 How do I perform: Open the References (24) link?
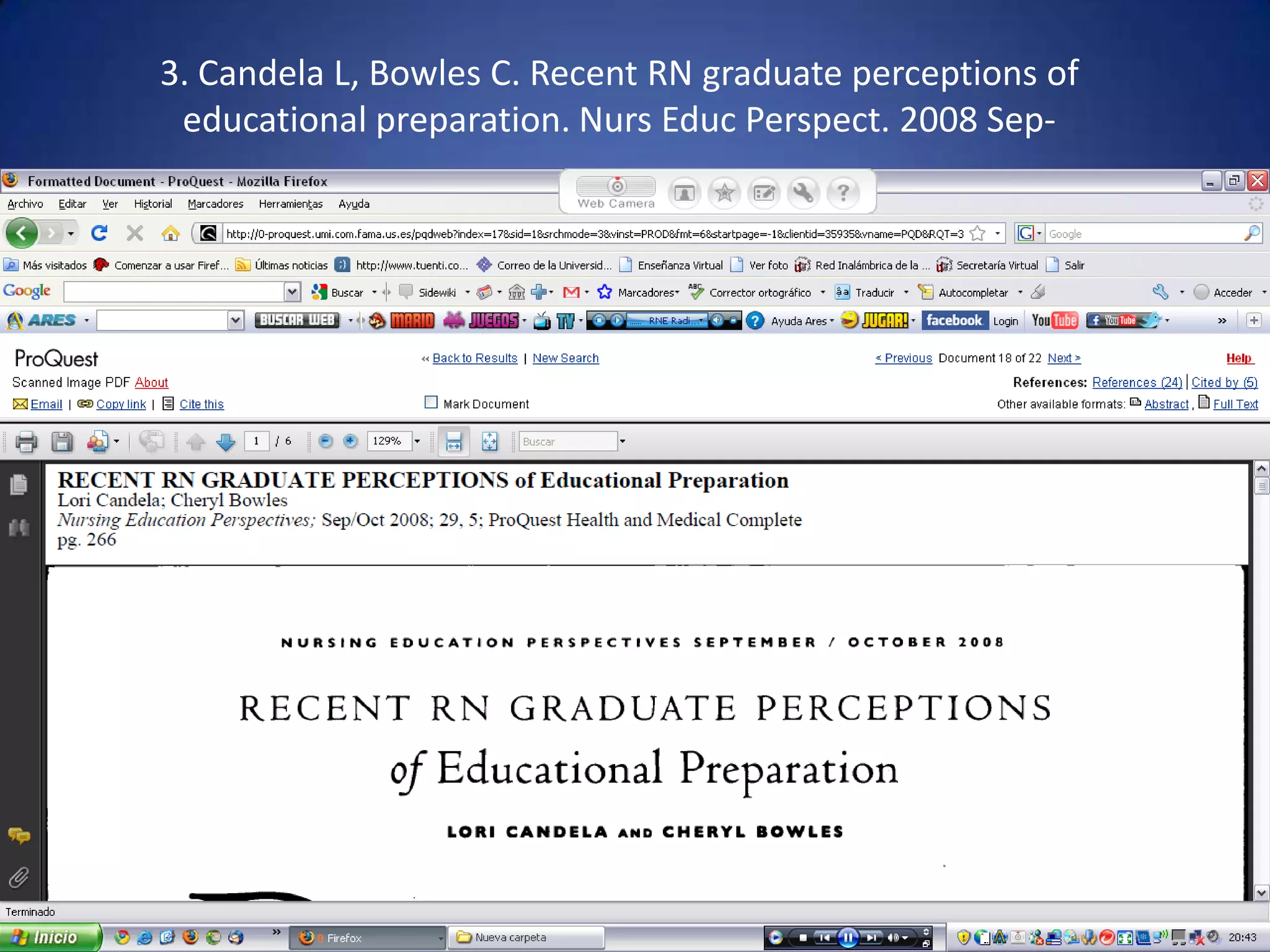(1137, 382)
